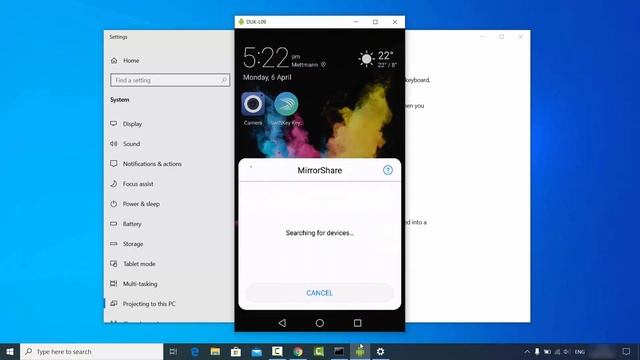Click the Find a setting search box

coord(170,80)
